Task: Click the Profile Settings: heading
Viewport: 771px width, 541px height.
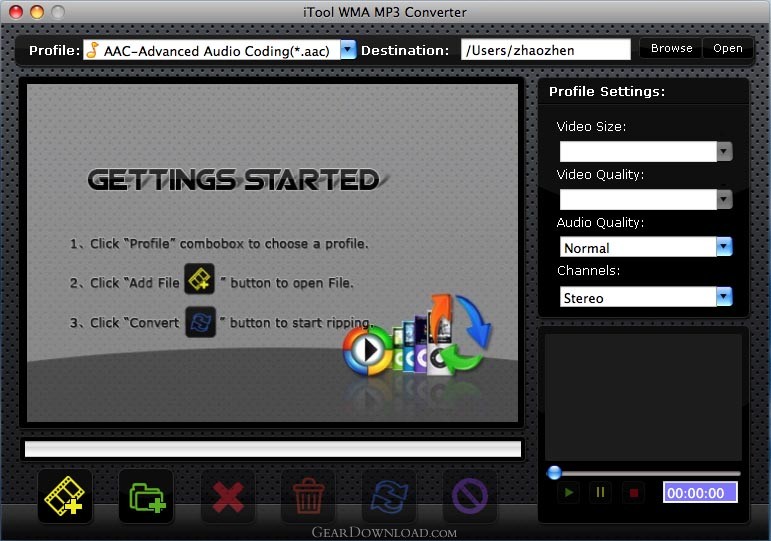Action: click(x=607, y=91)
